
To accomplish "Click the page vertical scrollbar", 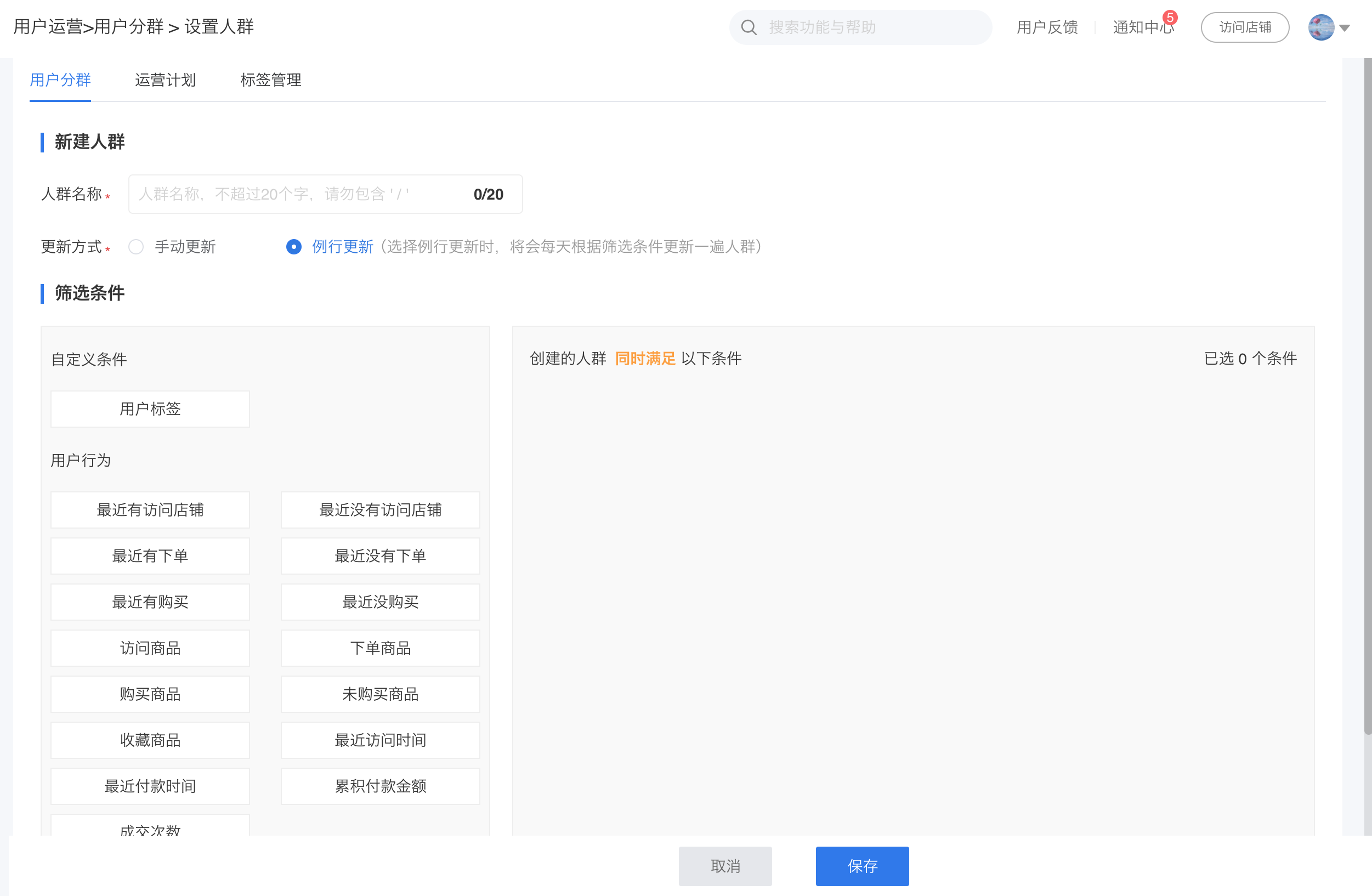I will pyautogui.click(x=1368, y=396).
